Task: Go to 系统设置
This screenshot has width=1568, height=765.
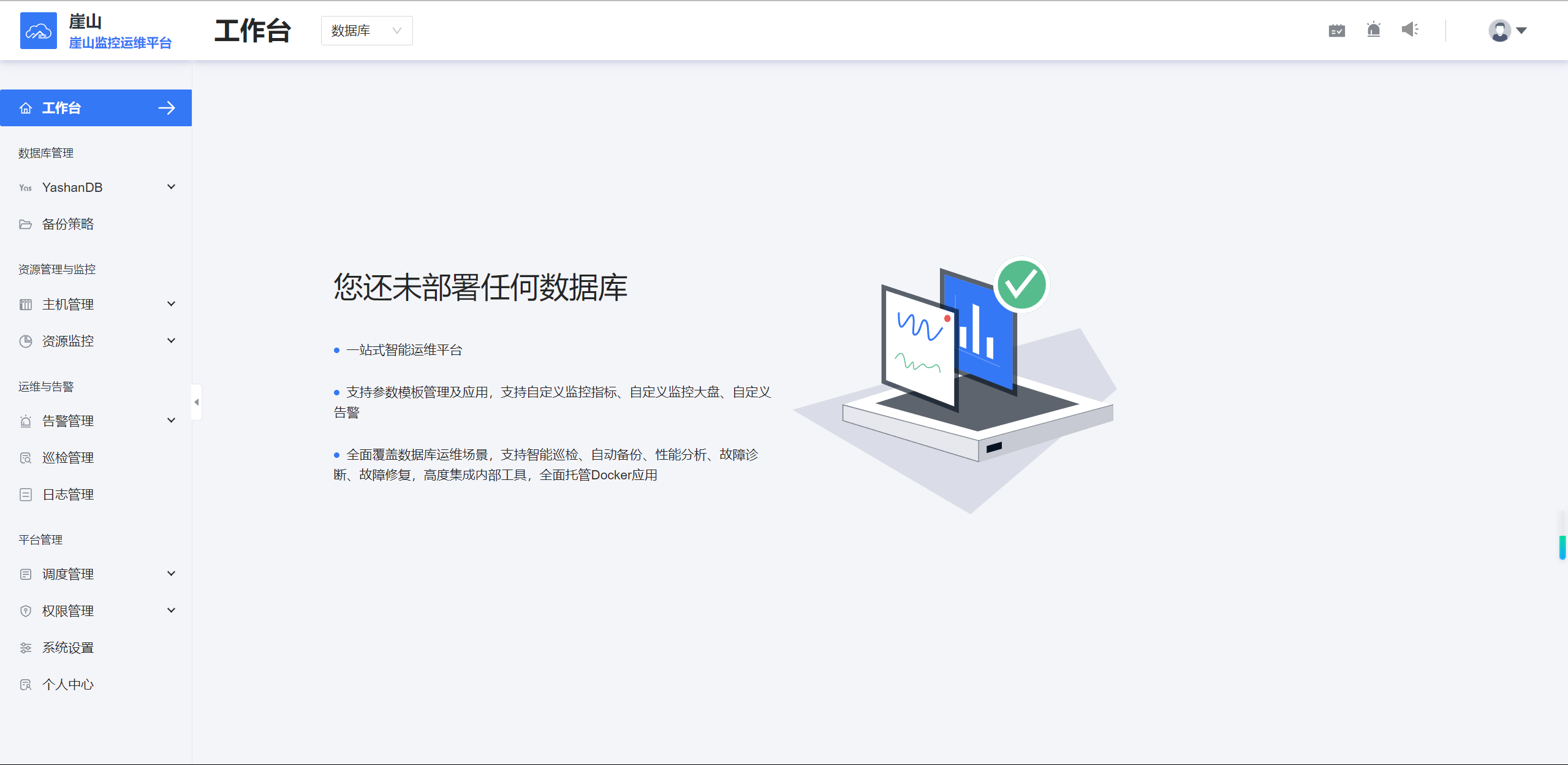Action: (x=96, y=648)
